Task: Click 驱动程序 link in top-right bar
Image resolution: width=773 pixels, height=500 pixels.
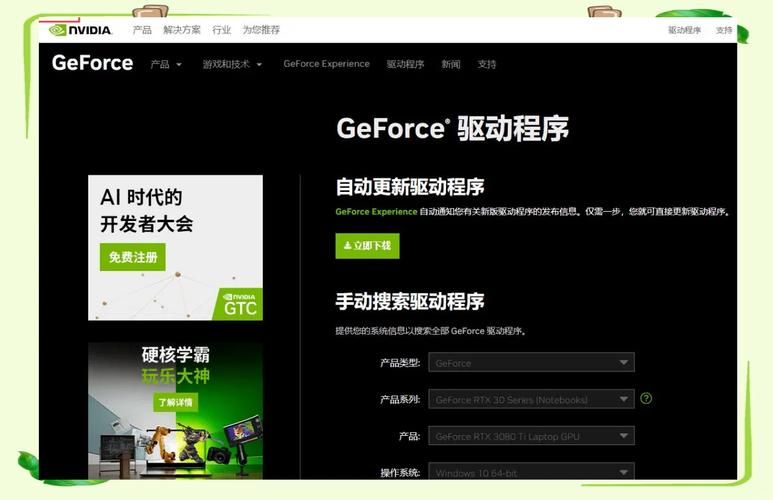Action: pyautogui.click(x=684, y=30)
